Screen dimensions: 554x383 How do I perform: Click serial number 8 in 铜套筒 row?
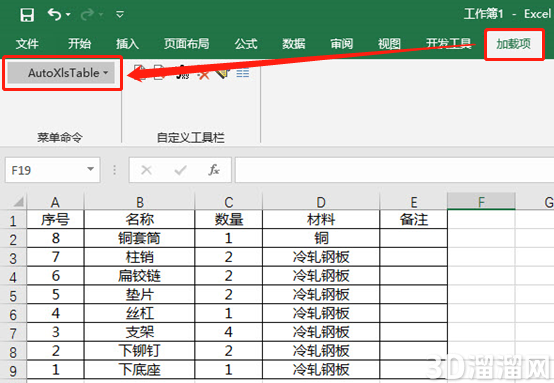(x=55, y=238)
